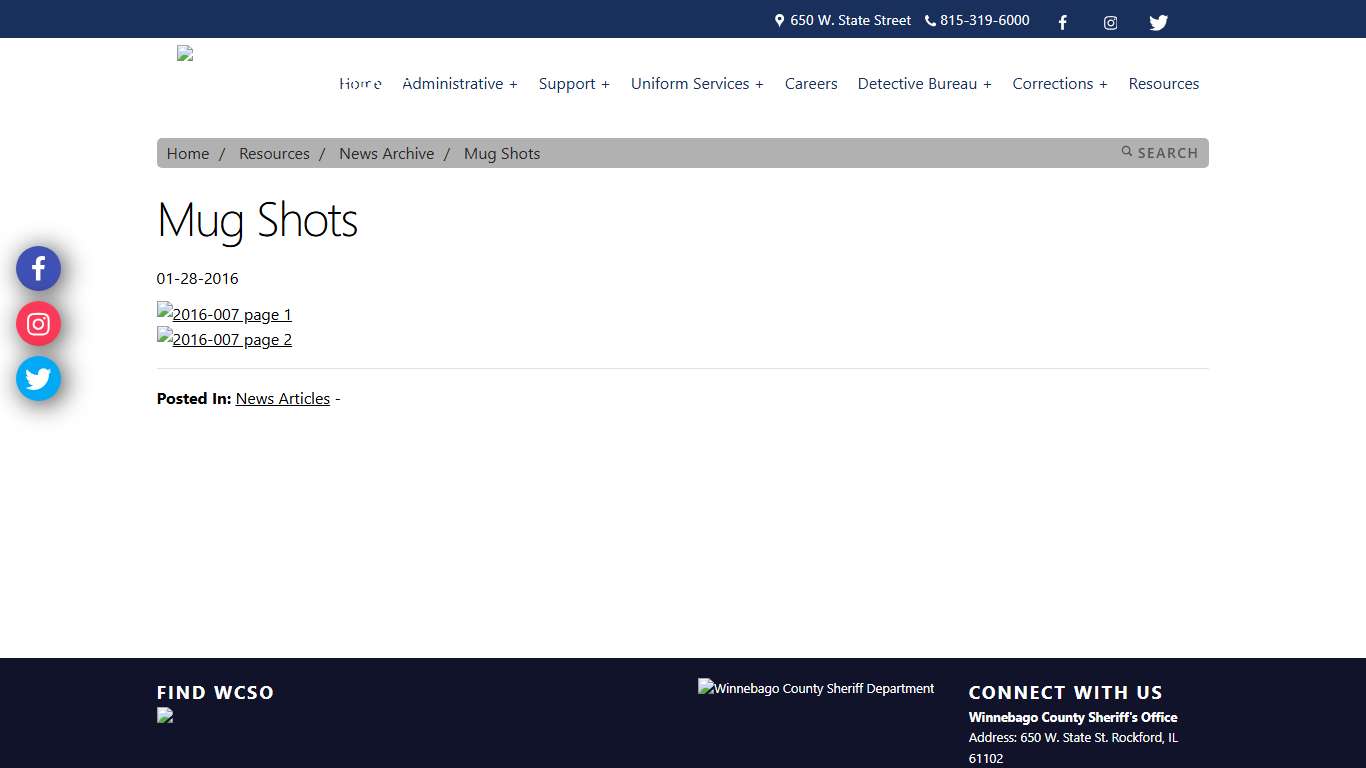Viewport: 1366px width, 768px height.
Task: Click News Archive in the breadcrumb
Action: (x=386, y=153)
